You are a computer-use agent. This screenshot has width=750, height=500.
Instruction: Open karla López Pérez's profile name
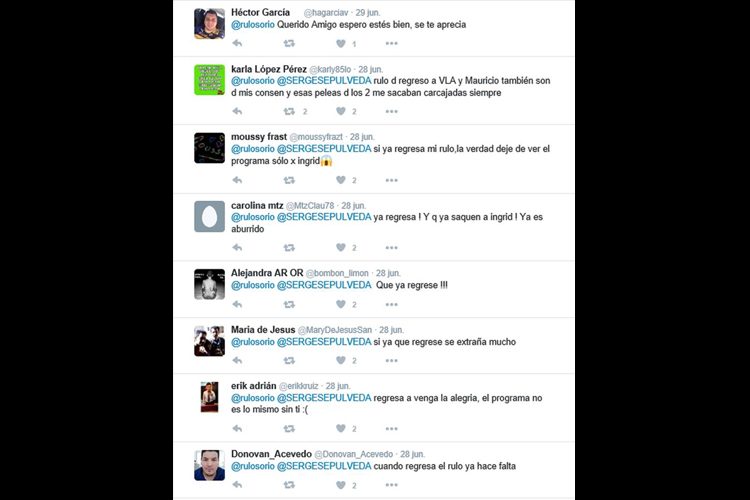(x=269, y=69)
